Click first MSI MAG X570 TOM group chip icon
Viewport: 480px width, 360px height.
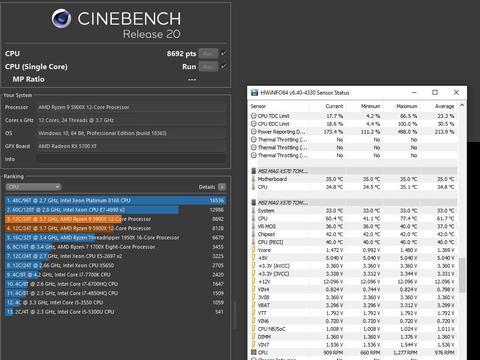click(254, 171)
